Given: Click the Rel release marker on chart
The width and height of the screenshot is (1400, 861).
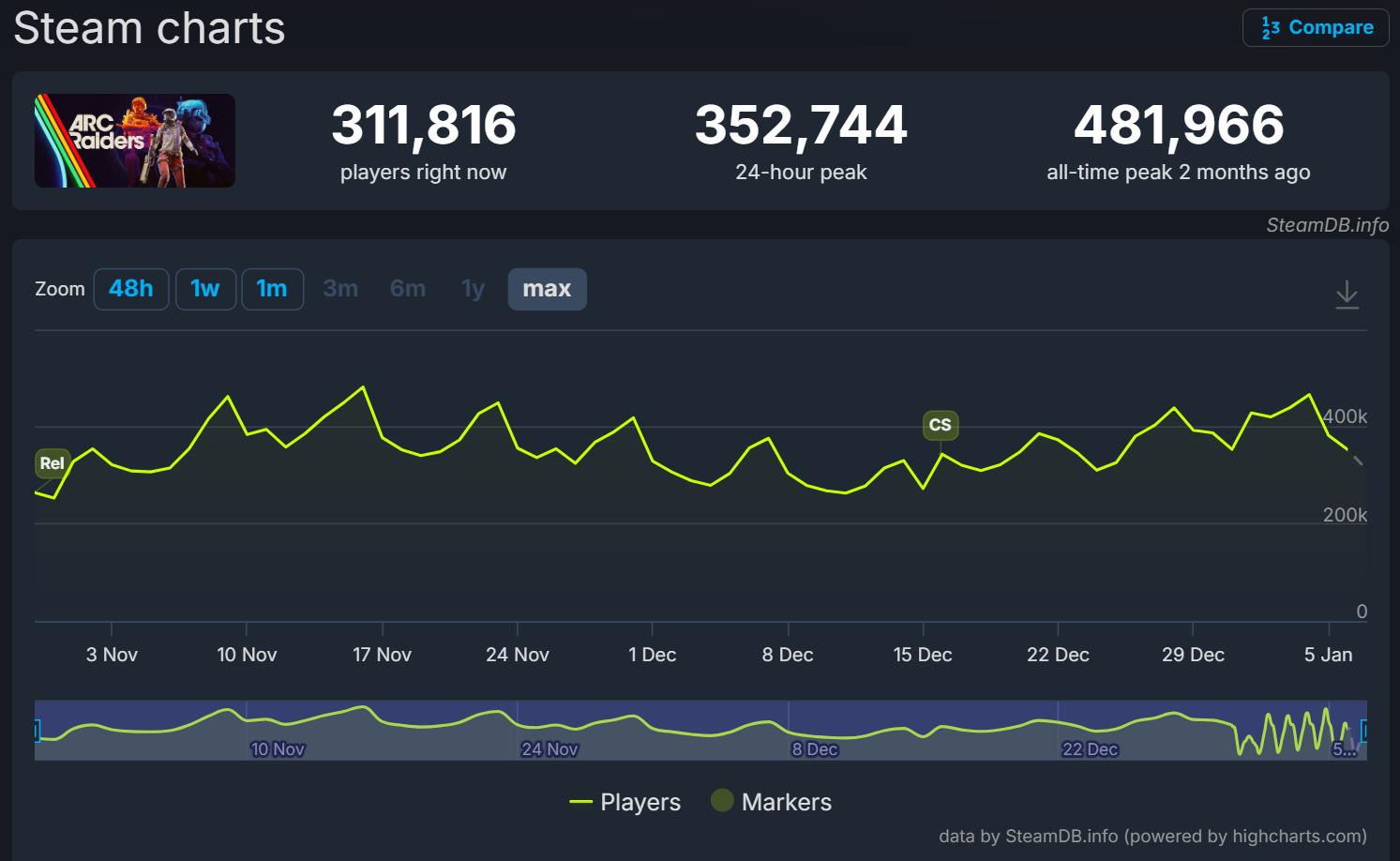Looking at the screenshot, I should [x=53, y=462].
